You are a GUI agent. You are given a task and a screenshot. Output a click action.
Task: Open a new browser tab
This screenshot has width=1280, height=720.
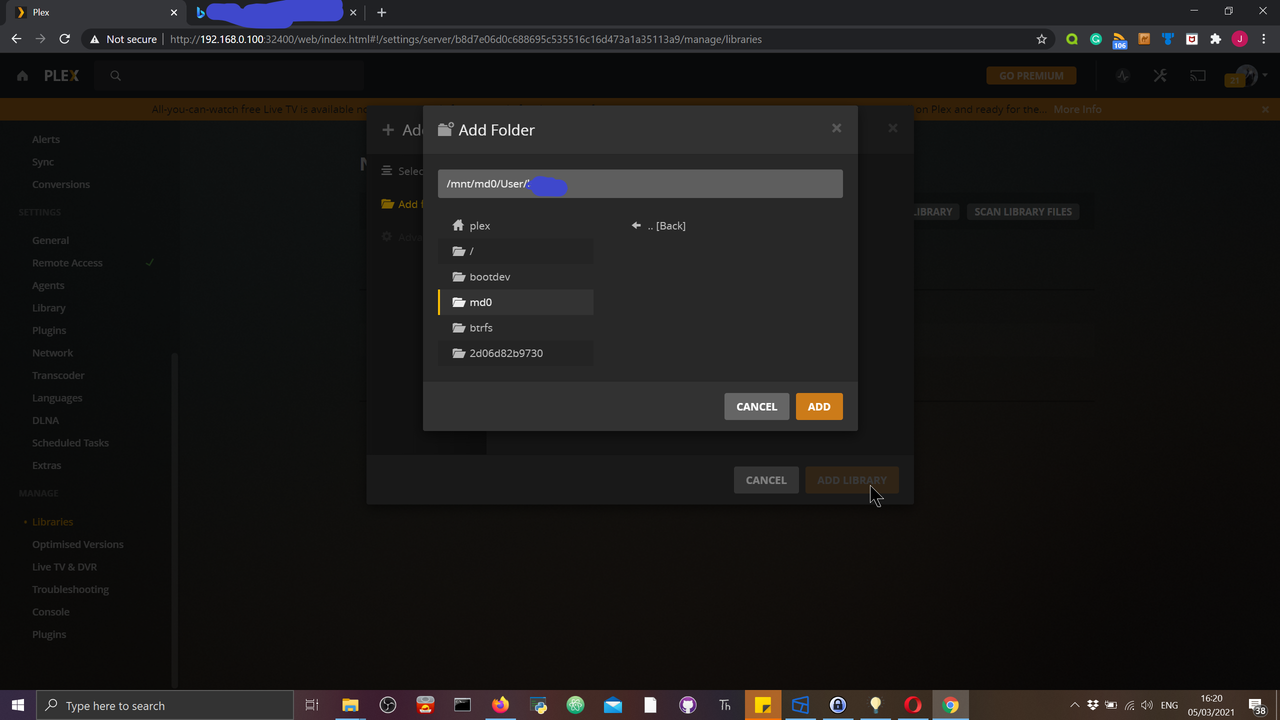click(x=381, y=12)
